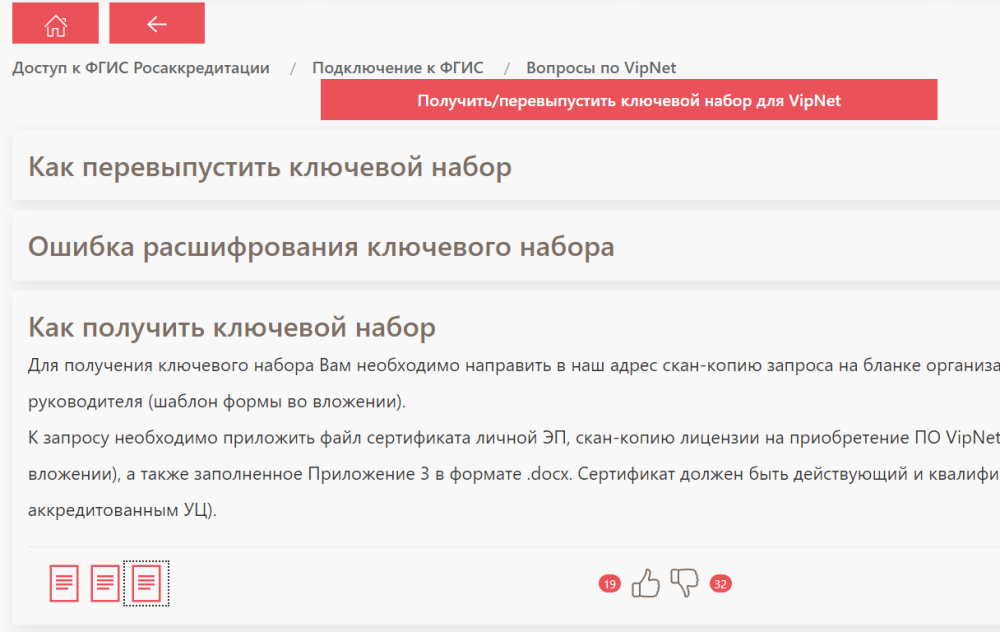Open "Доступ к ФГИС Росаккредитации" breadcrumb
Screen dimensions: 1000x632
pos(141,68)
